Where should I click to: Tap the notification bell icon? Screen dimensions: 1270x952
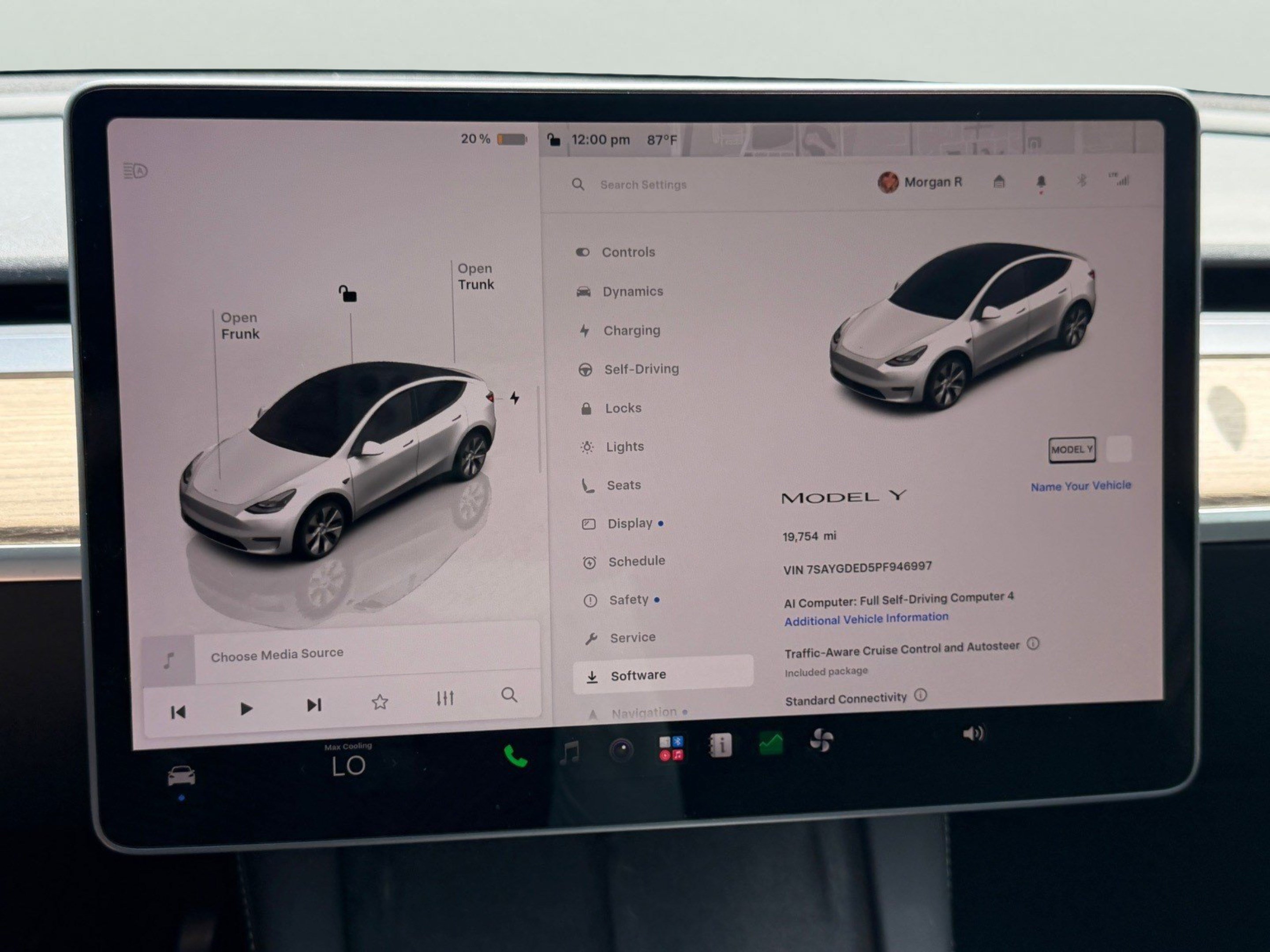point(1041,182)
